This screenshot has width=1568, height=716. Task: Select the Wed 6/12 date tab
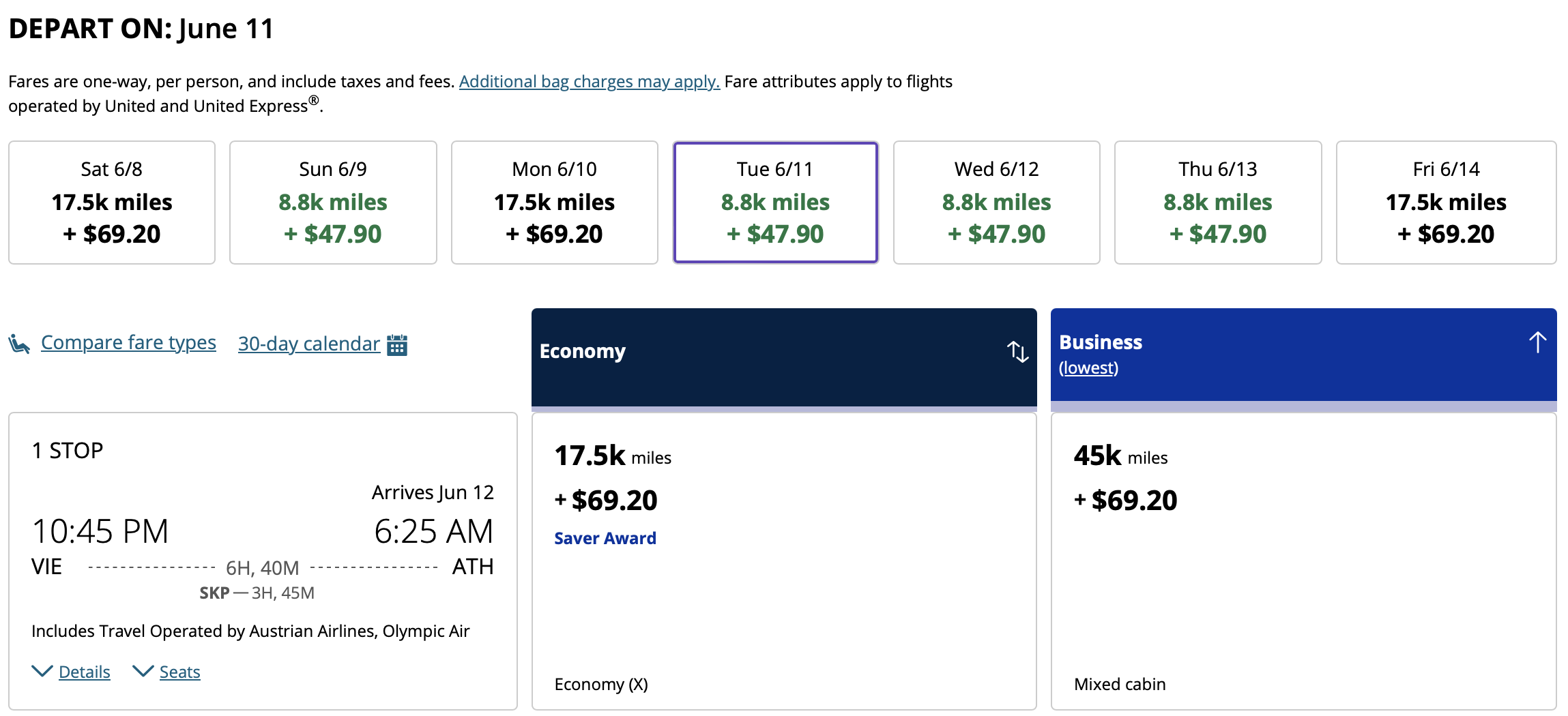pos(996,203)
